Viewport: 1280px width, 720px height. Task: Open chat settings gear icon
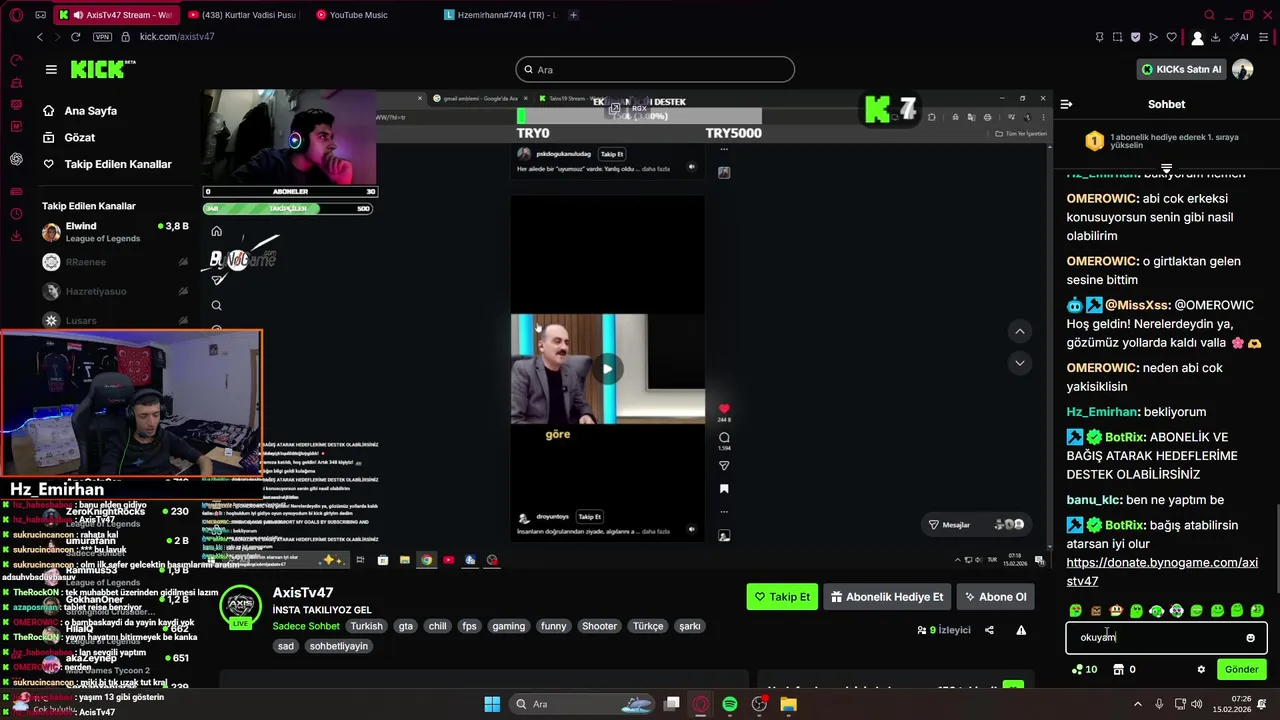pyautogui.click(x=1201, y=669)
